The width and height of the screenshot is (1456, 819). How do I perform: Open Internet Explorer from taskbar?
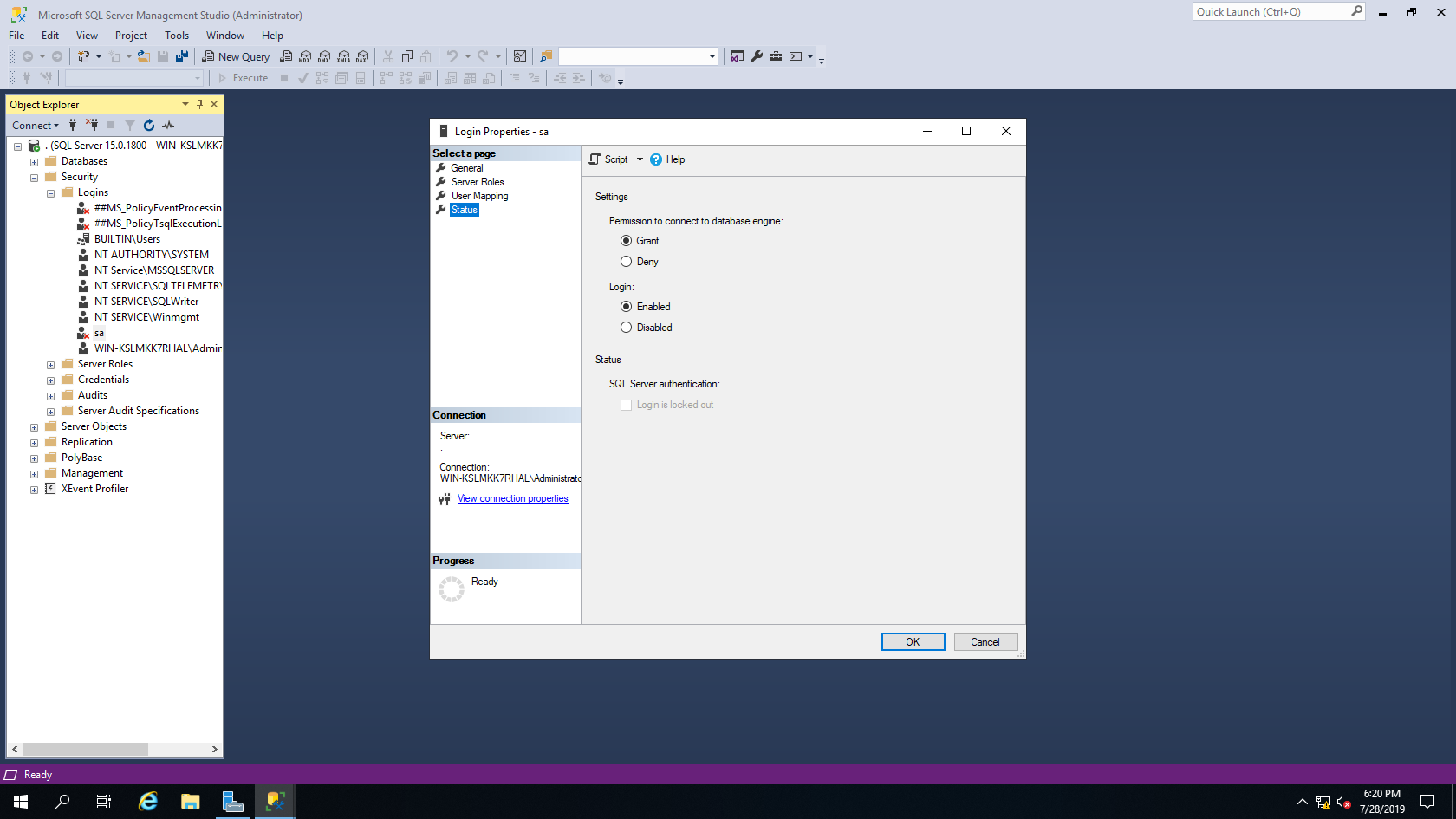click(148, 802)
